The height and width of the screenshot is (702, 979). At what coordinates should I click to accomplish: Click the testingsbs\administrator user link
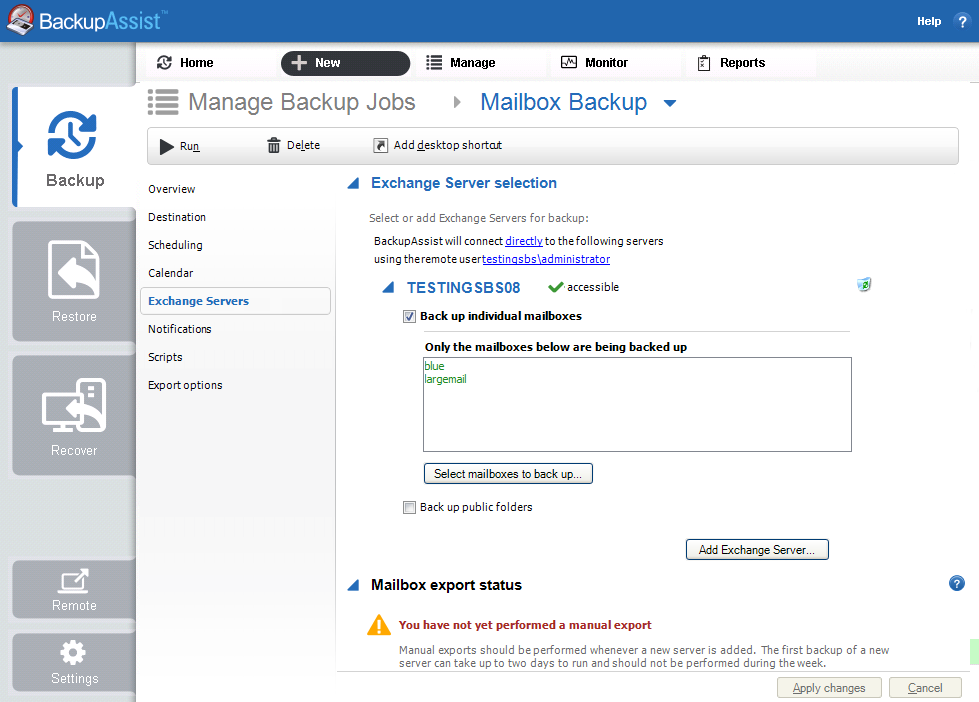click(545, 258)
